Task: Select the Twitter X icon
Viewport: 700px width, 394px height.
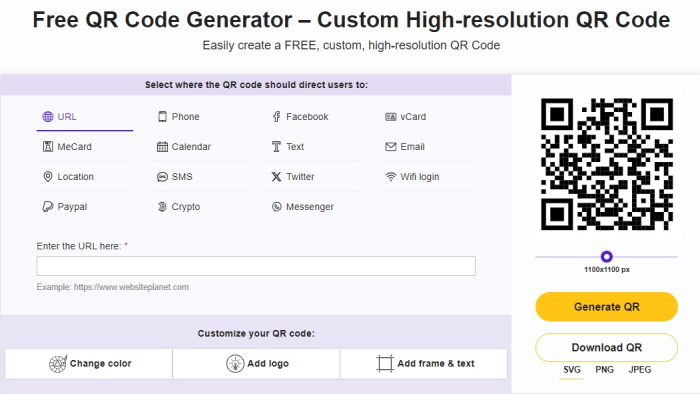Action: point(276,177)
